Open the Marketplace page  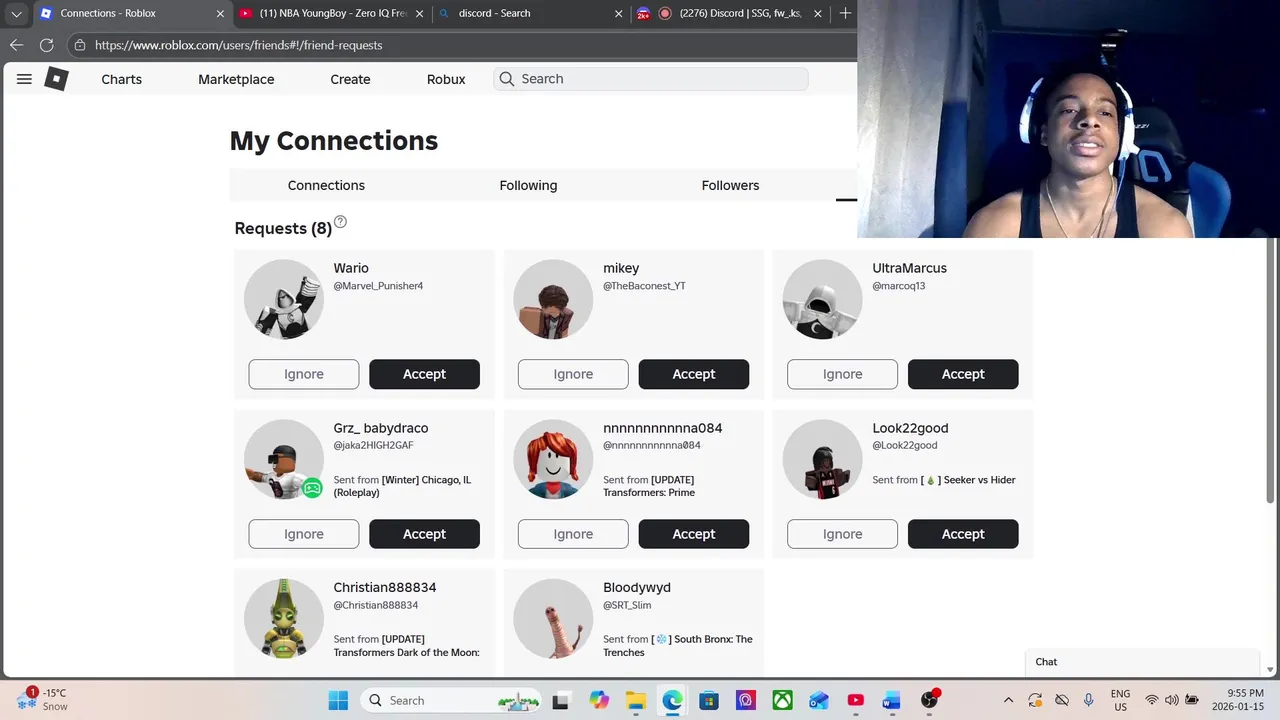coord(236,79)
